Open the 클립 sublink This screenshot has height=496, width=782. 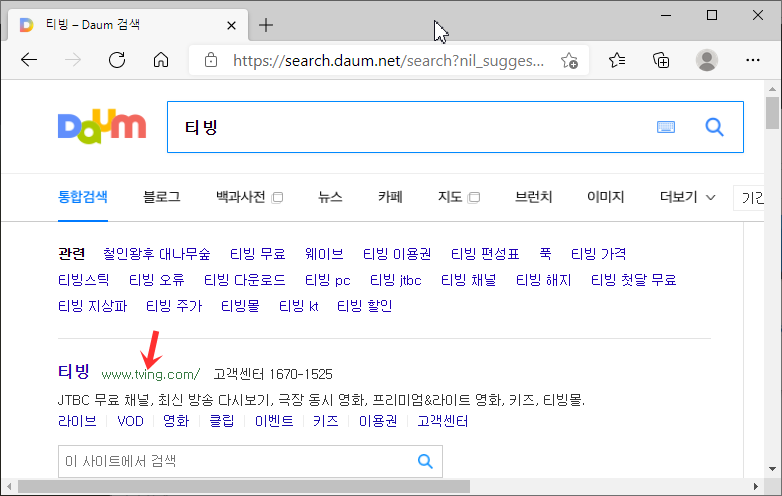tap(221, 421)
